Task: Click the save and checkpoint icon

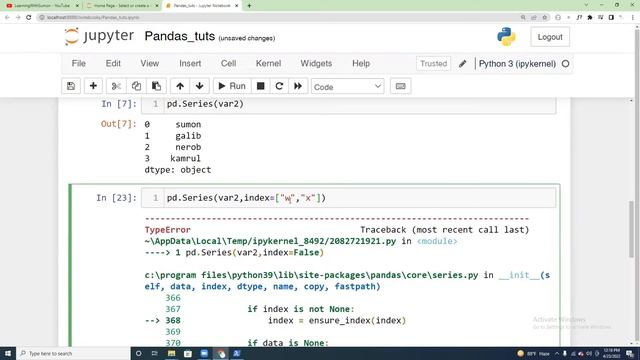Action: 71,86
